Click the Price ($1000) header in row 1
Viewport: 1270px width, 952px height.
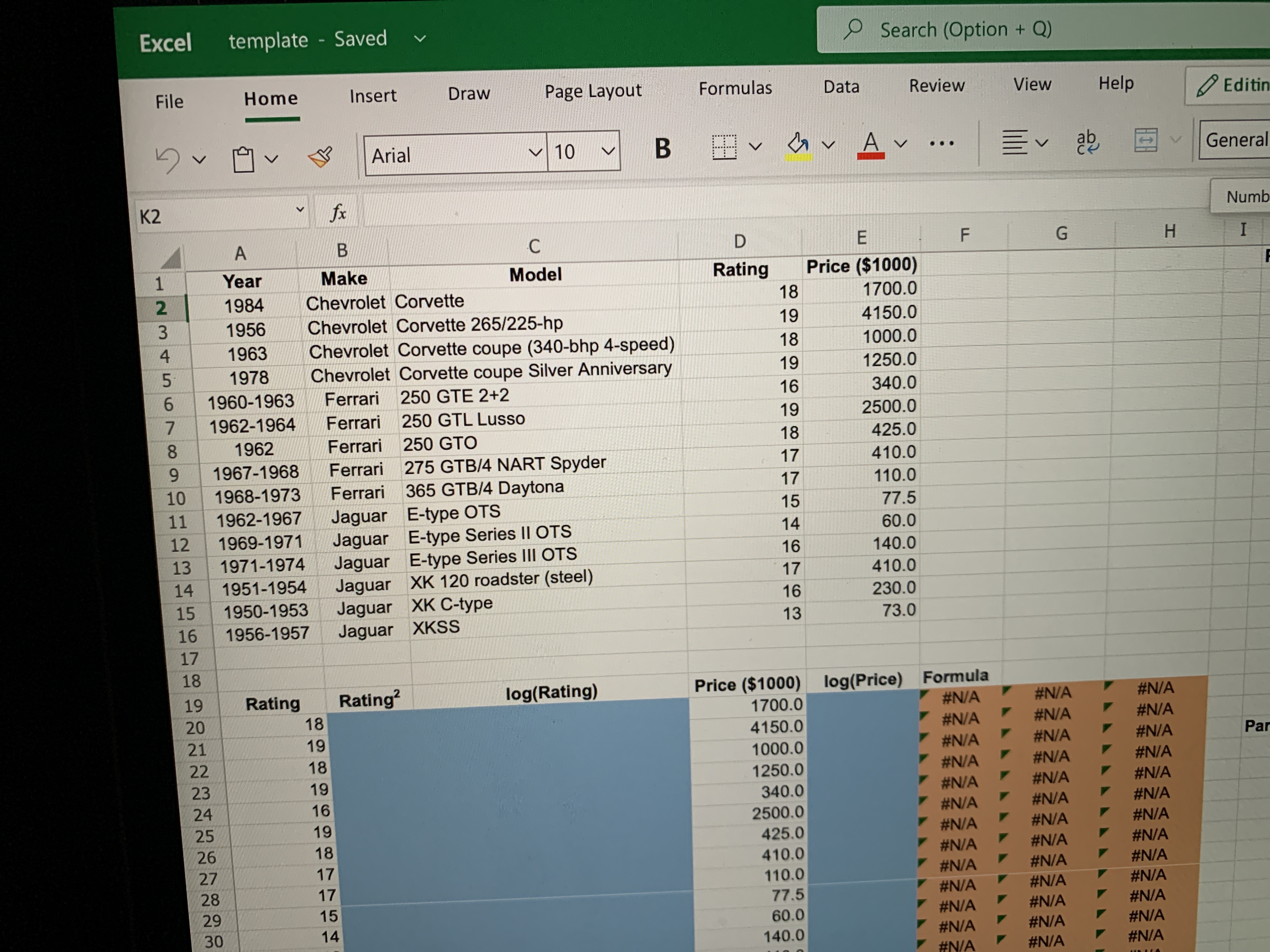[862, 266]
